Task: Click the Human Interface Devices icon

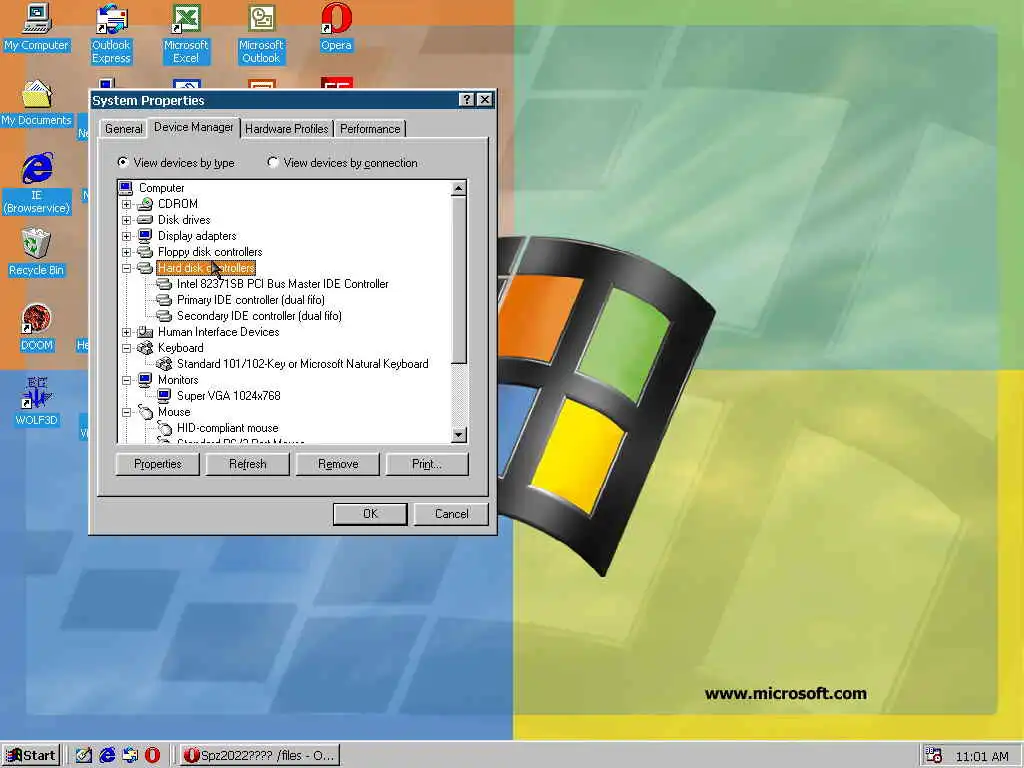Action: click(x=145, y=332)
